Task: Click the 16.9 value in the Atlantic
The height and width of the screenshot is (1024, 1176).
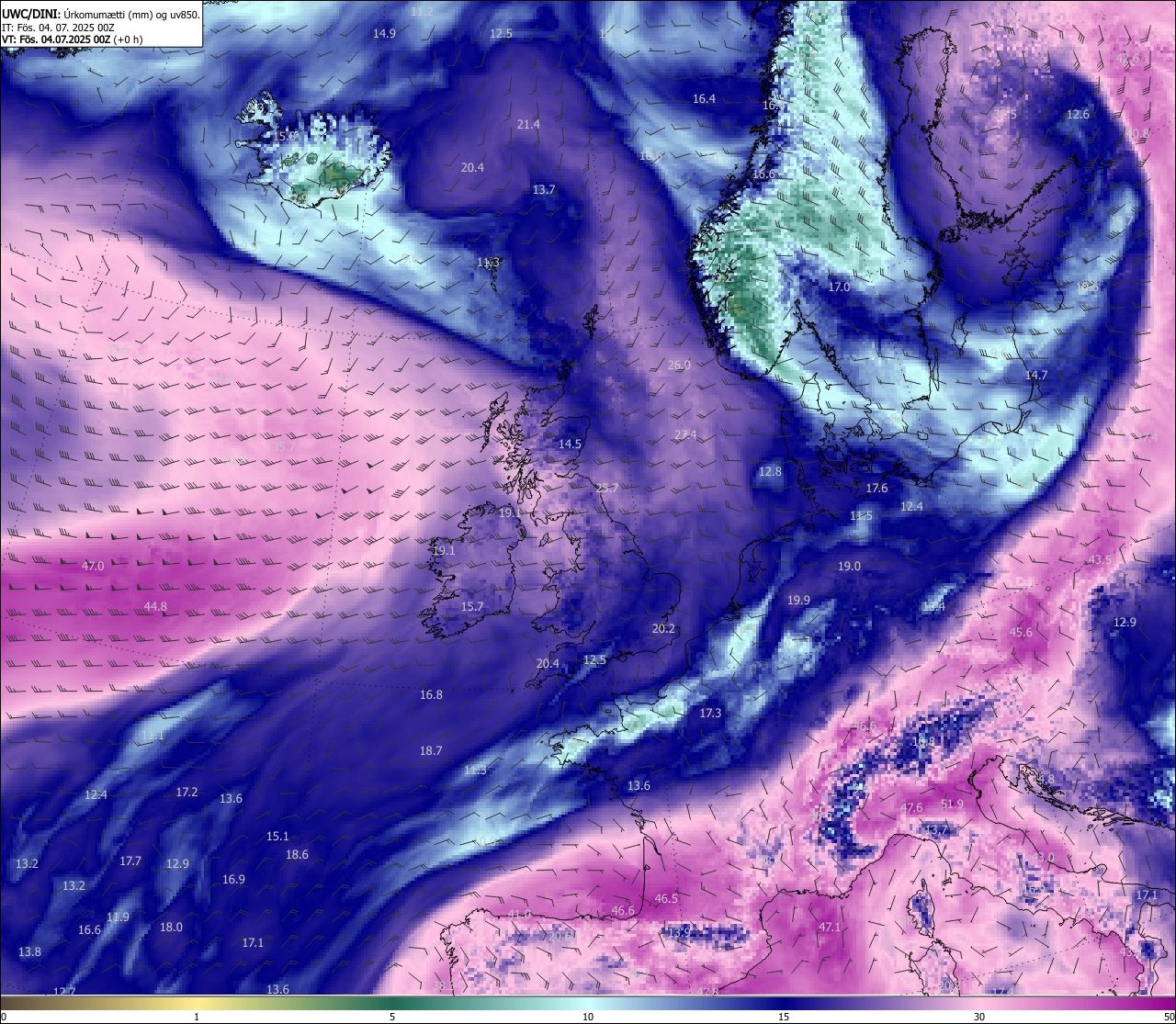Action: (x=233, y=880)
